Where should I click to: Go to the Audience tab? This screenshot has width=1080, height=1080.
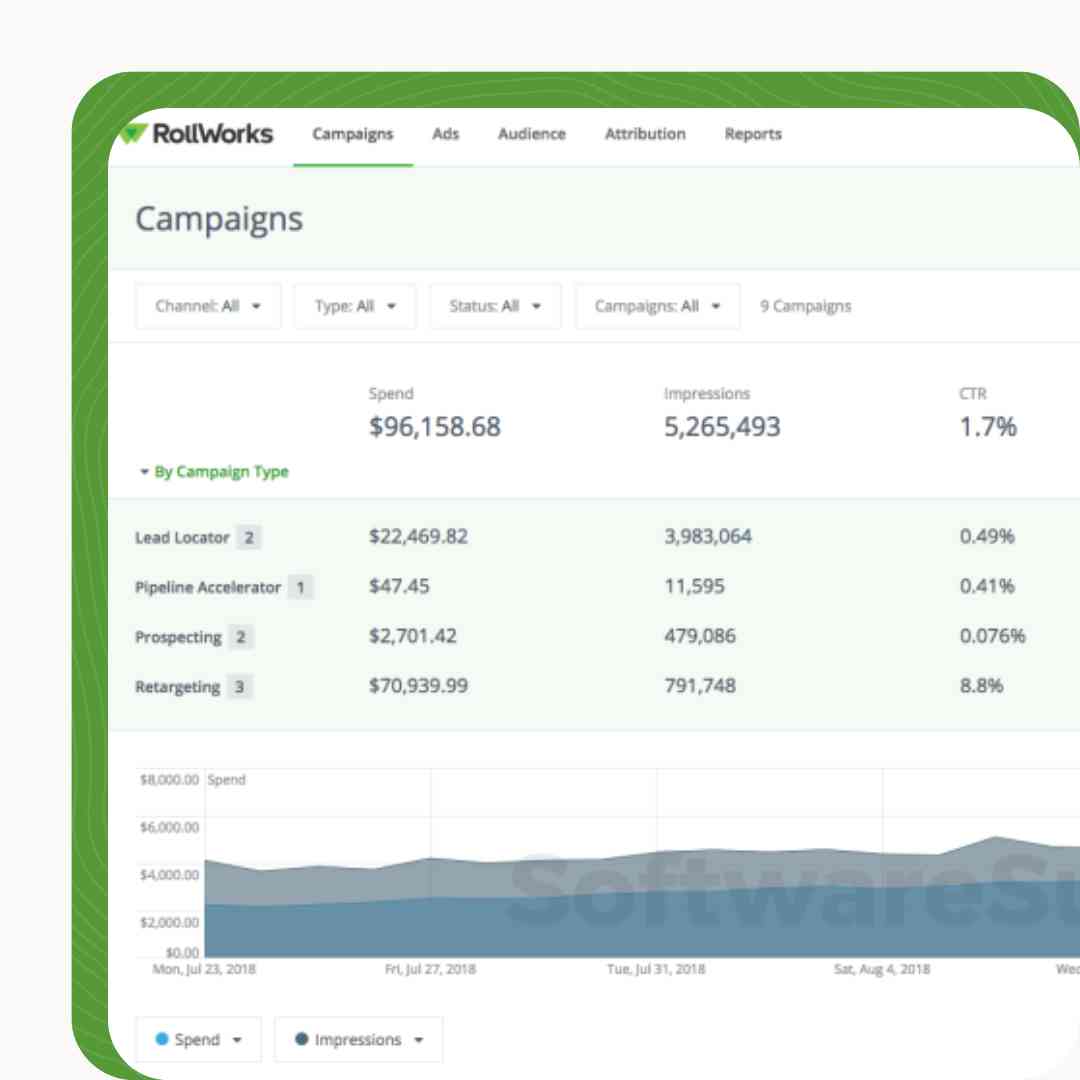pyautogui.click(x=532, y=134)
